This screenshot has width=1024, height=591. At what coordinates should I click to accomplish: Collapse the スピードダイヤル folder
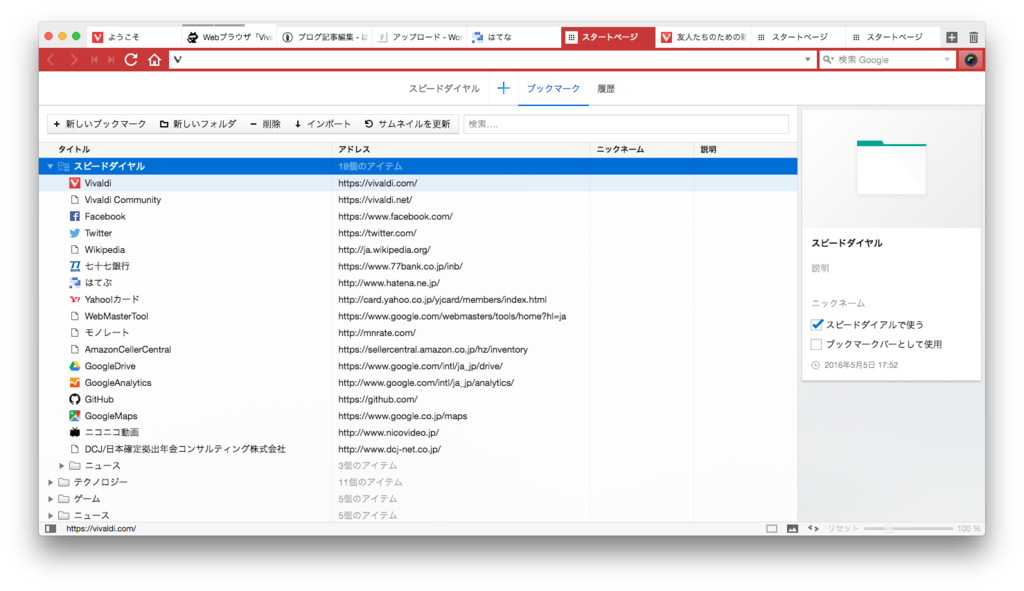click(x=50, y=167)
